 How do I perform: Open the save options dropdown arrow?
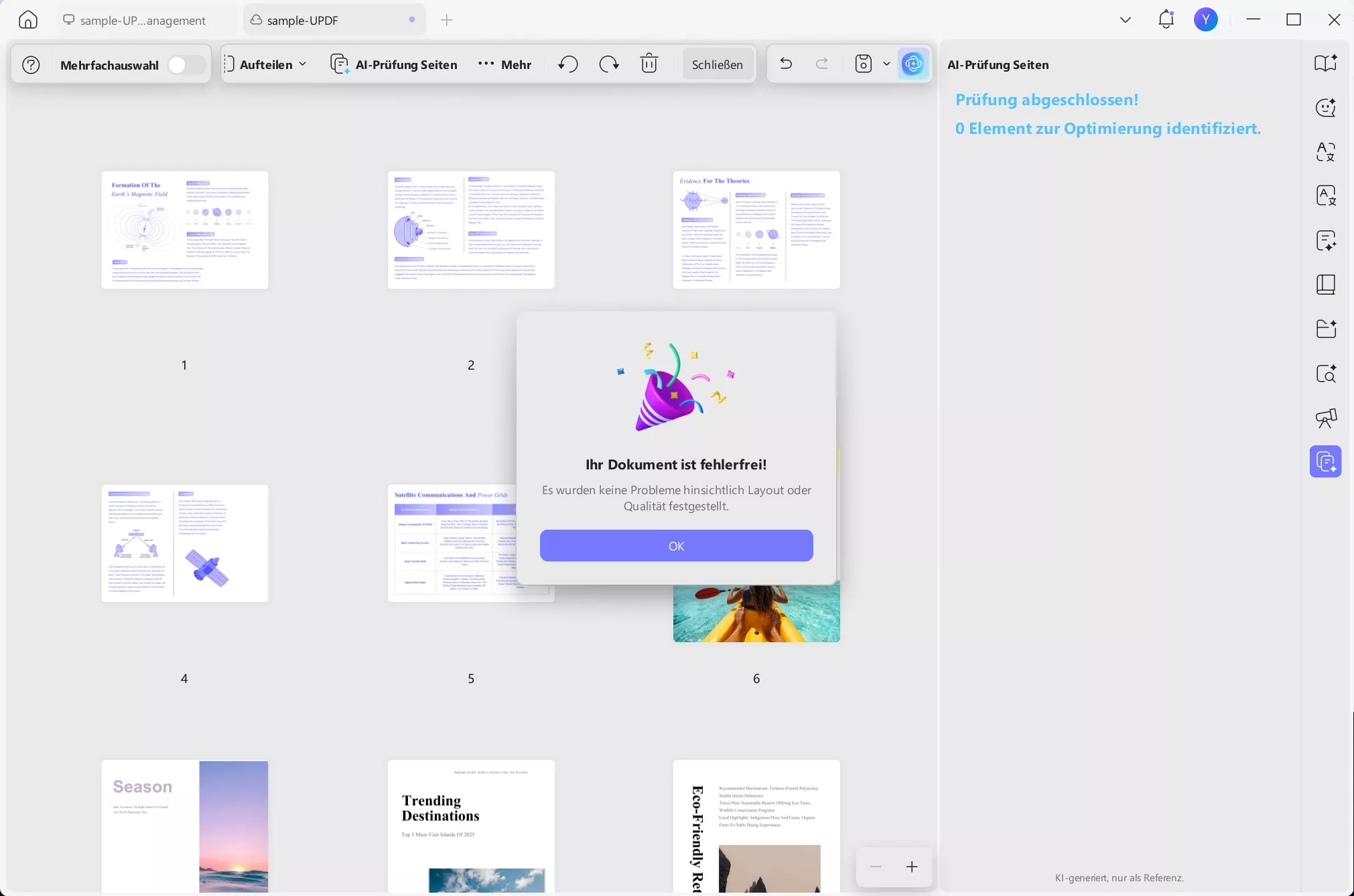pyautogui.click(x=886, y=64)
